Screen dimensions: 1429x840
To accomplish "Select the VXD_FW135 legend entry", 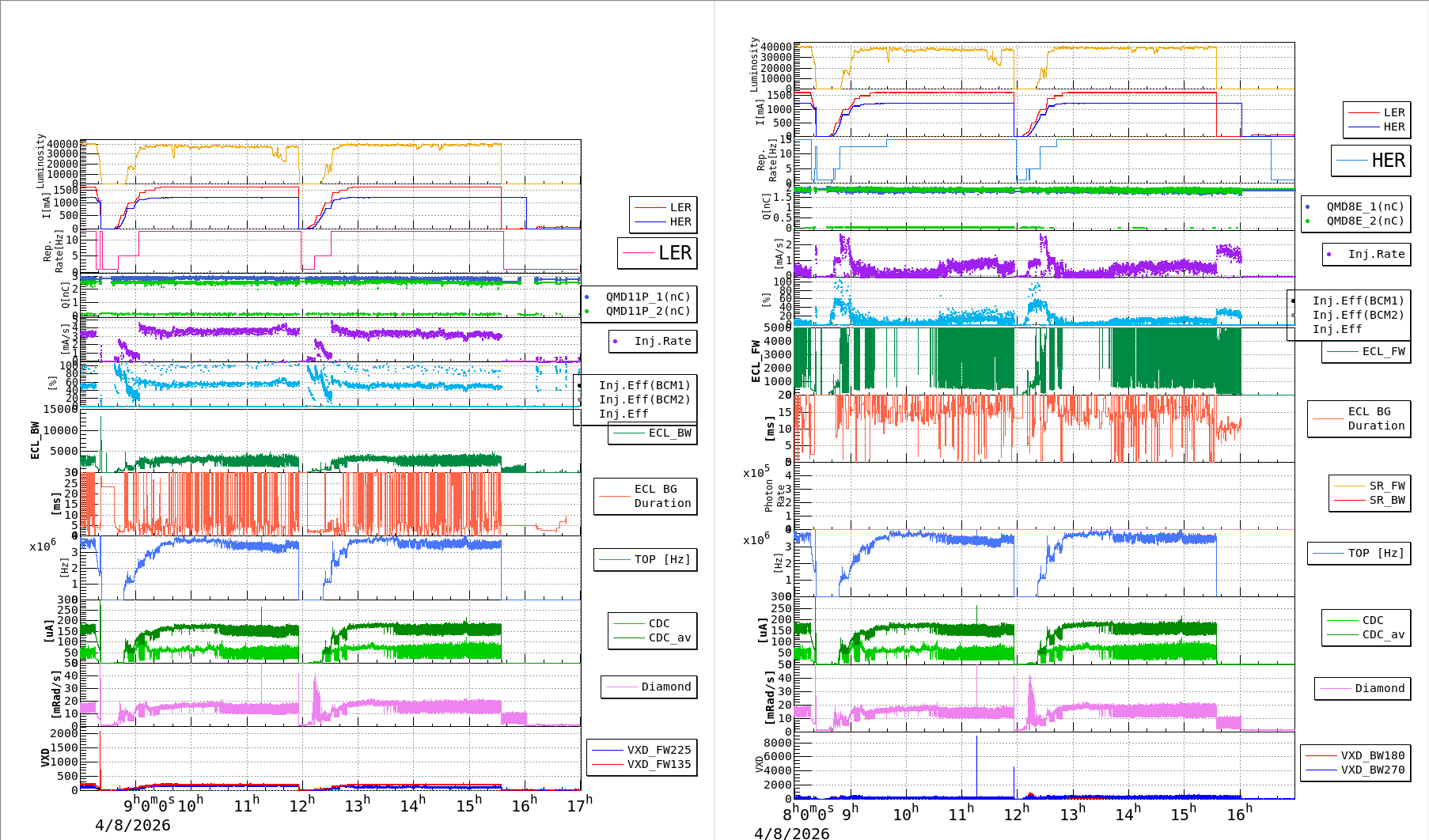I will tap(658, 764).
